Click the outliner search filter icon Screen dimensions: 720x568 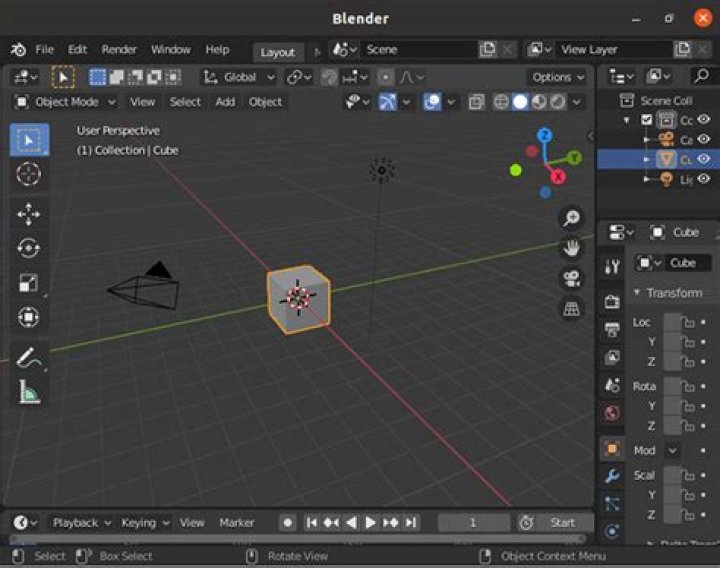(x=702, y=76)
